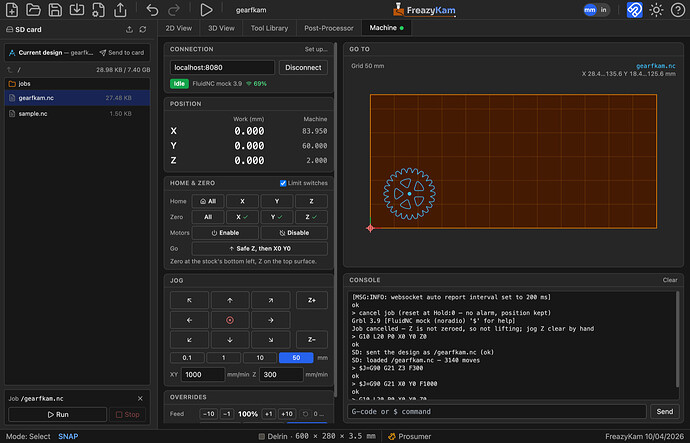Go up one folder level in SD card
Viewport: 690px width, 443px height.
(x=10, y=70)
